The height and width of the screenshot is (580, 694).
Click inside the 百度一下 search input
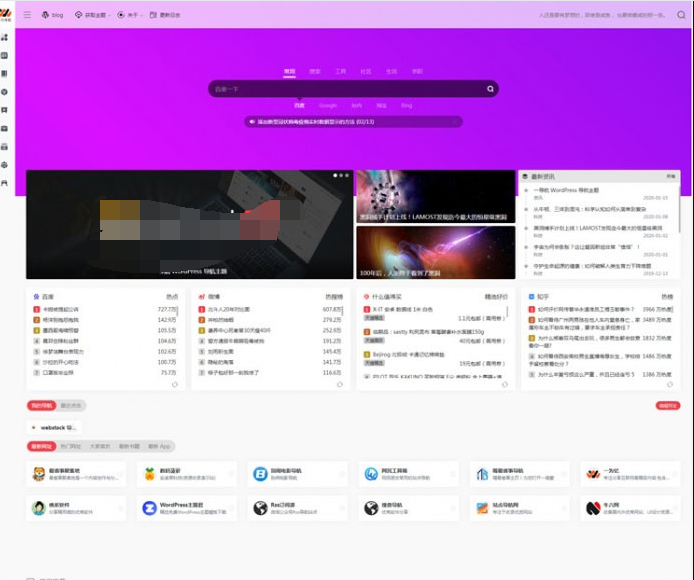[x=340, y=89]
